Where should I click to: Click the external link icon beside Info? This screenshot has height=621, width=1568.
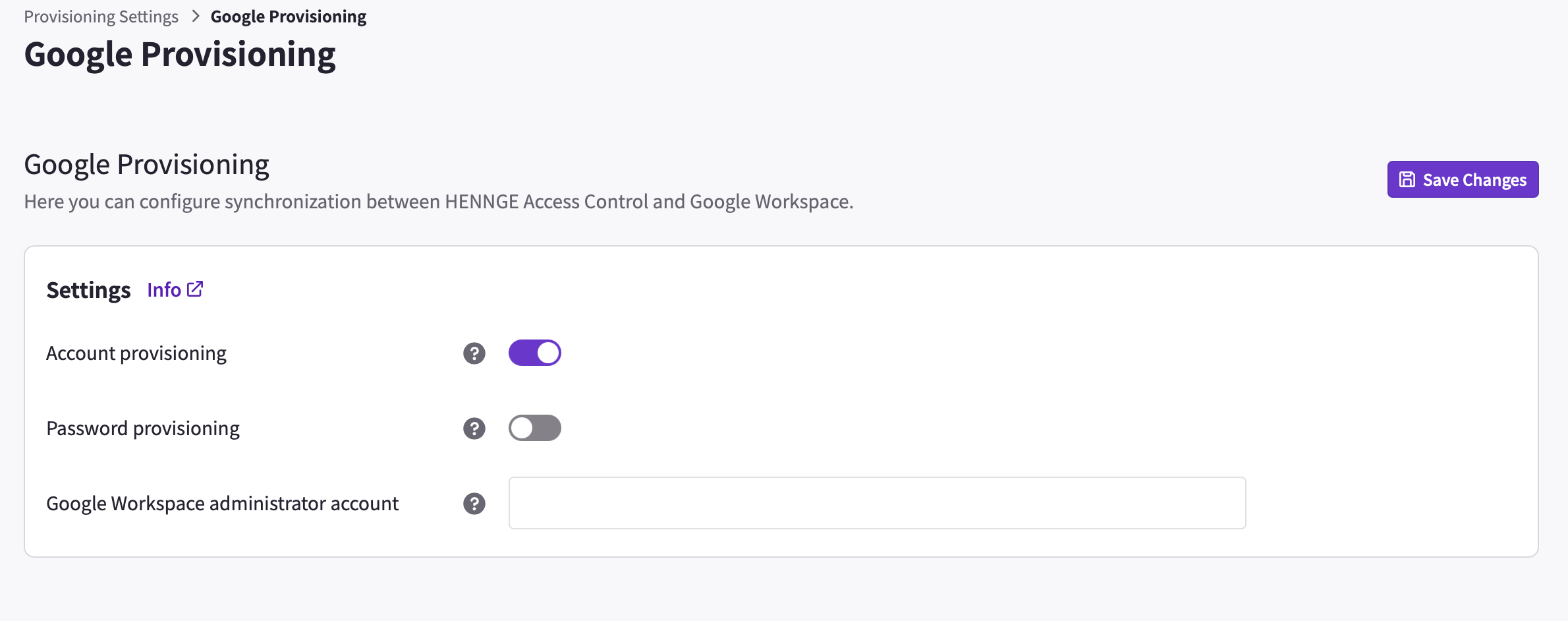(195, 289)
